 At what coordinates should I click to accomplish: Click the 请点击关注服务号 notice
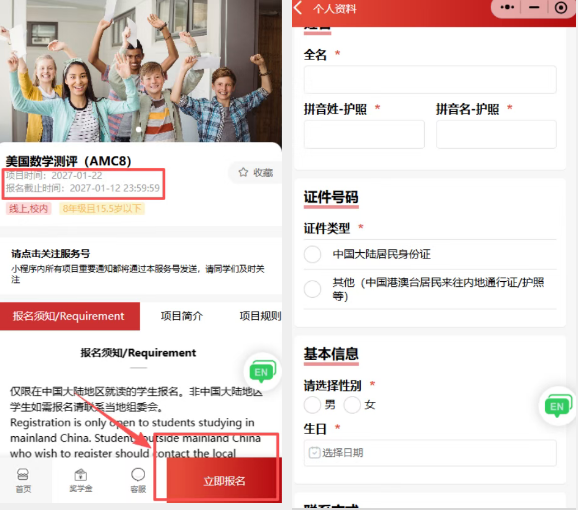(x=51, y=254)
